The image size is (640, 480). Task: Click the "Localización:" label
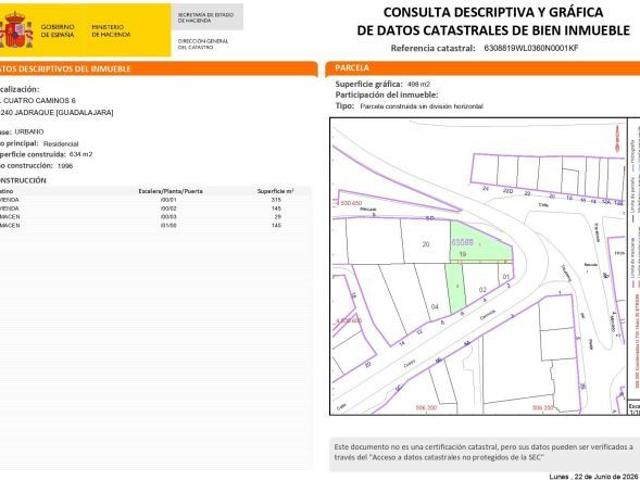tap(20, 89)
